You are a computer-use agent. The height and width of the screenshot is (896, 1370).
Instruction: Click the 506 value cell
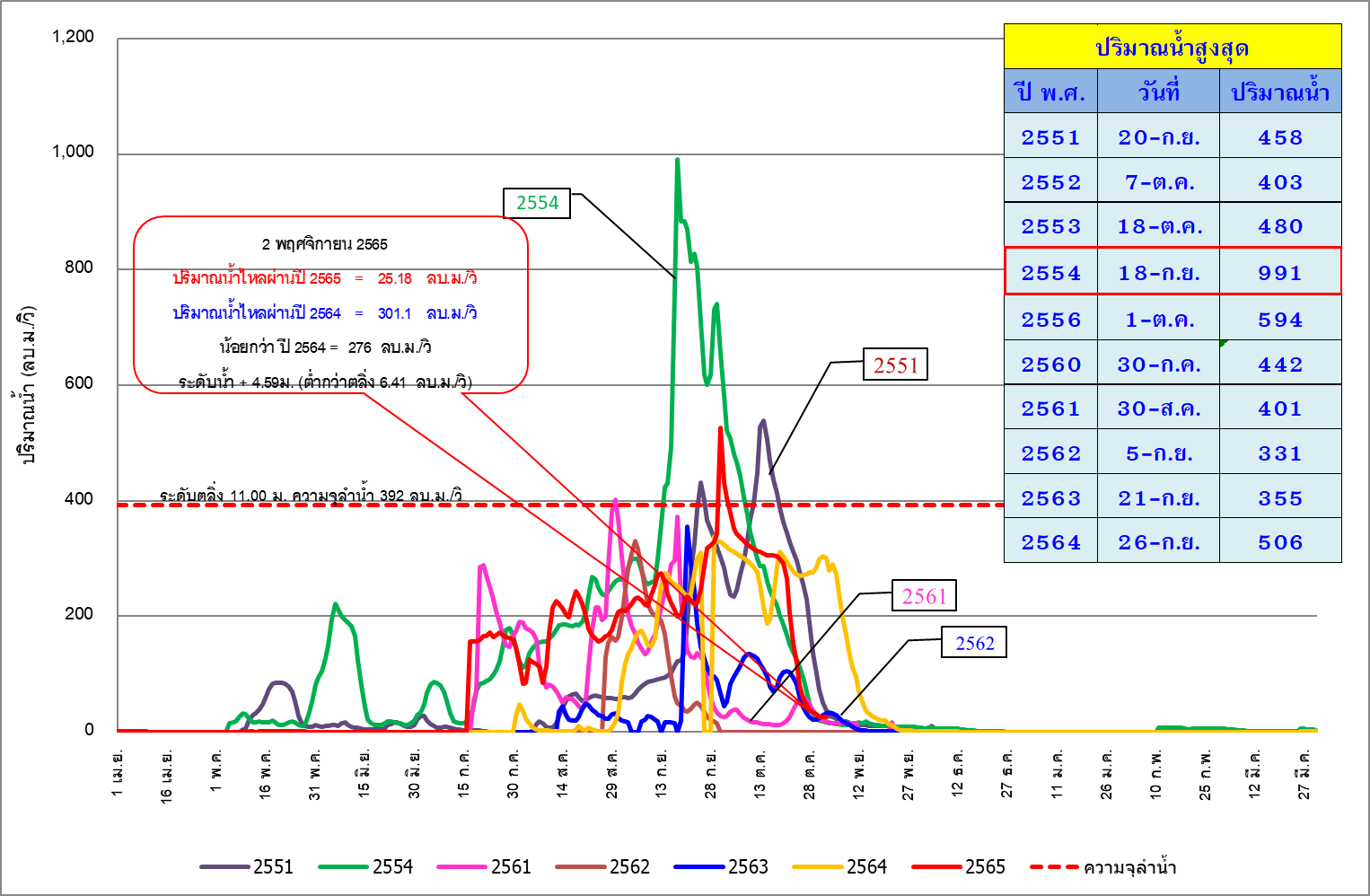click(x=1280, y=541)
